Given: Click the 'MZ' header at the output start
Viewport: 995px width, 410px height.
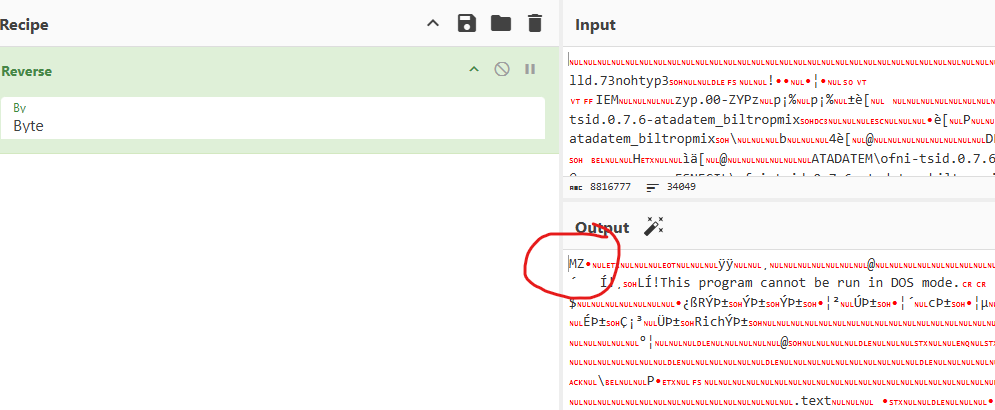Looking at the screenshot, I should click(577, 263).
